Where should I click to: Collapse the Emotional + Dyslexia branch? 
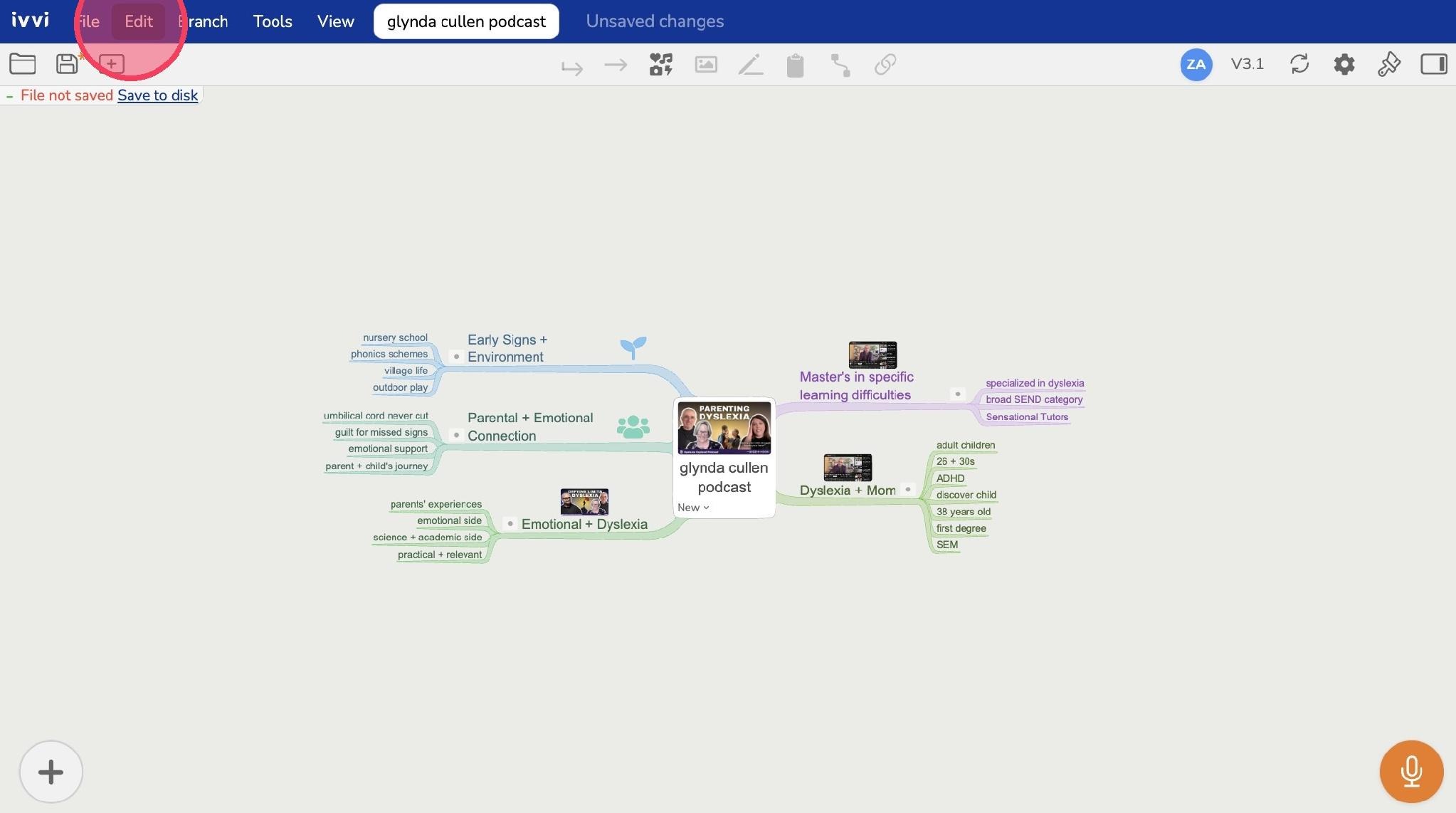[x=510, y=523]
